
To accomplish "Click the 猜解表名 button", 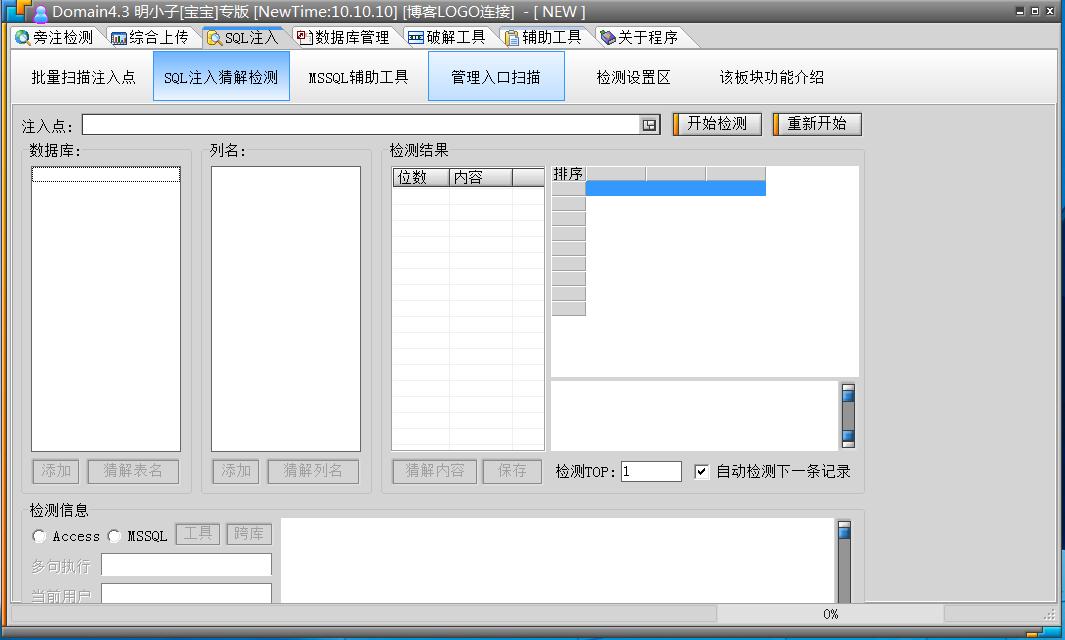I will (133, 471).
